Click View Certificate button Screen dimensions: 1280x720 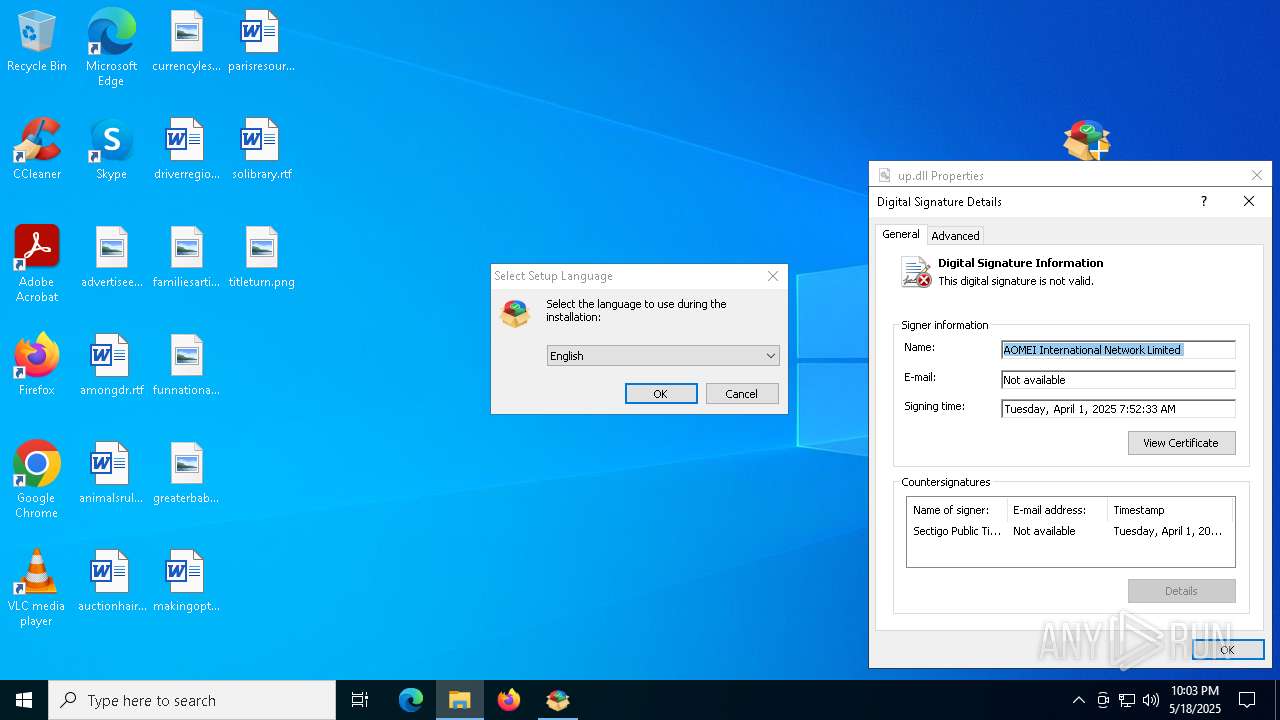click(x=1181, y=443)
